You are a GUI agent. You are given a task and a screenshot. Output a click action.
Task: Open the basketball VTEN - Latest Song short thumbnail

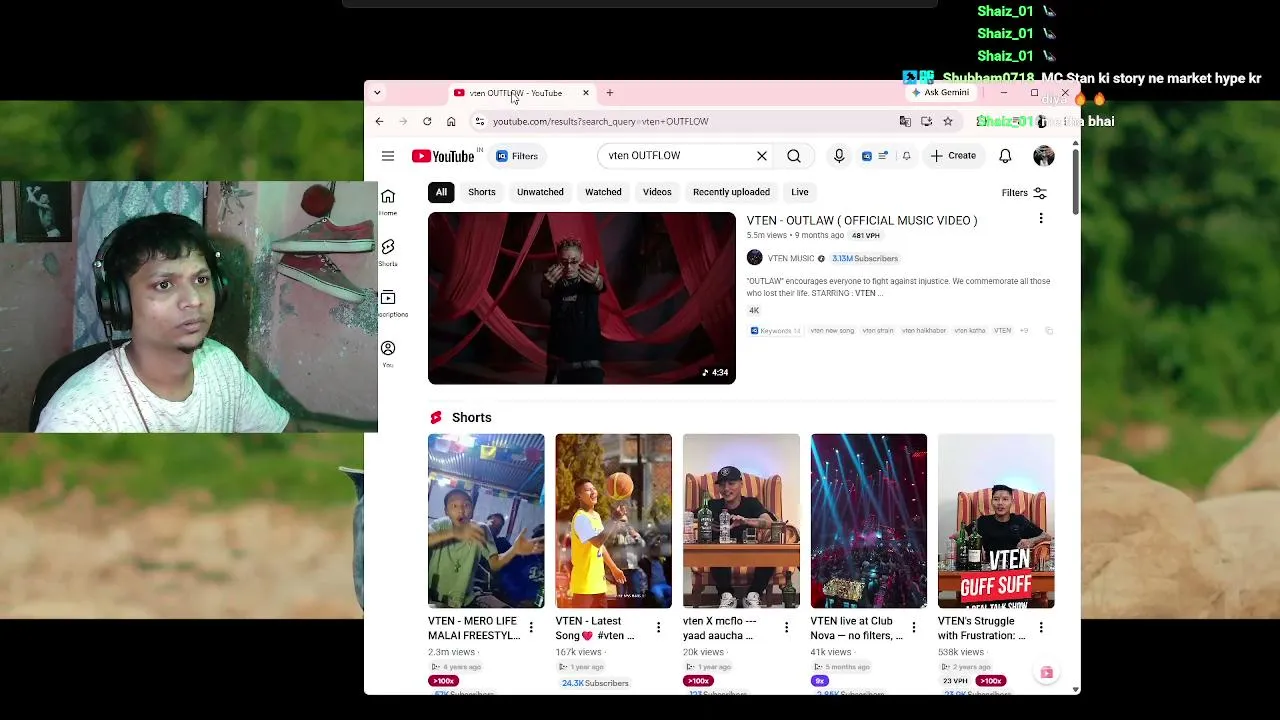pyautogui.click(x=614, y=521)
